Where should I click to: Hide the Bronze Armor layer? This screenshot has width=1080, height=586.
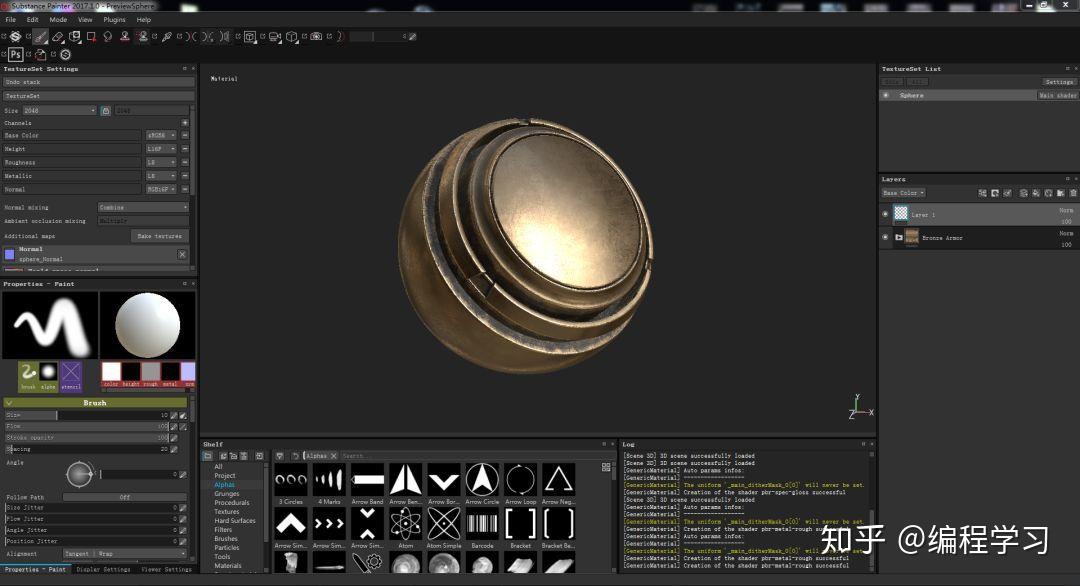(886, 238)
